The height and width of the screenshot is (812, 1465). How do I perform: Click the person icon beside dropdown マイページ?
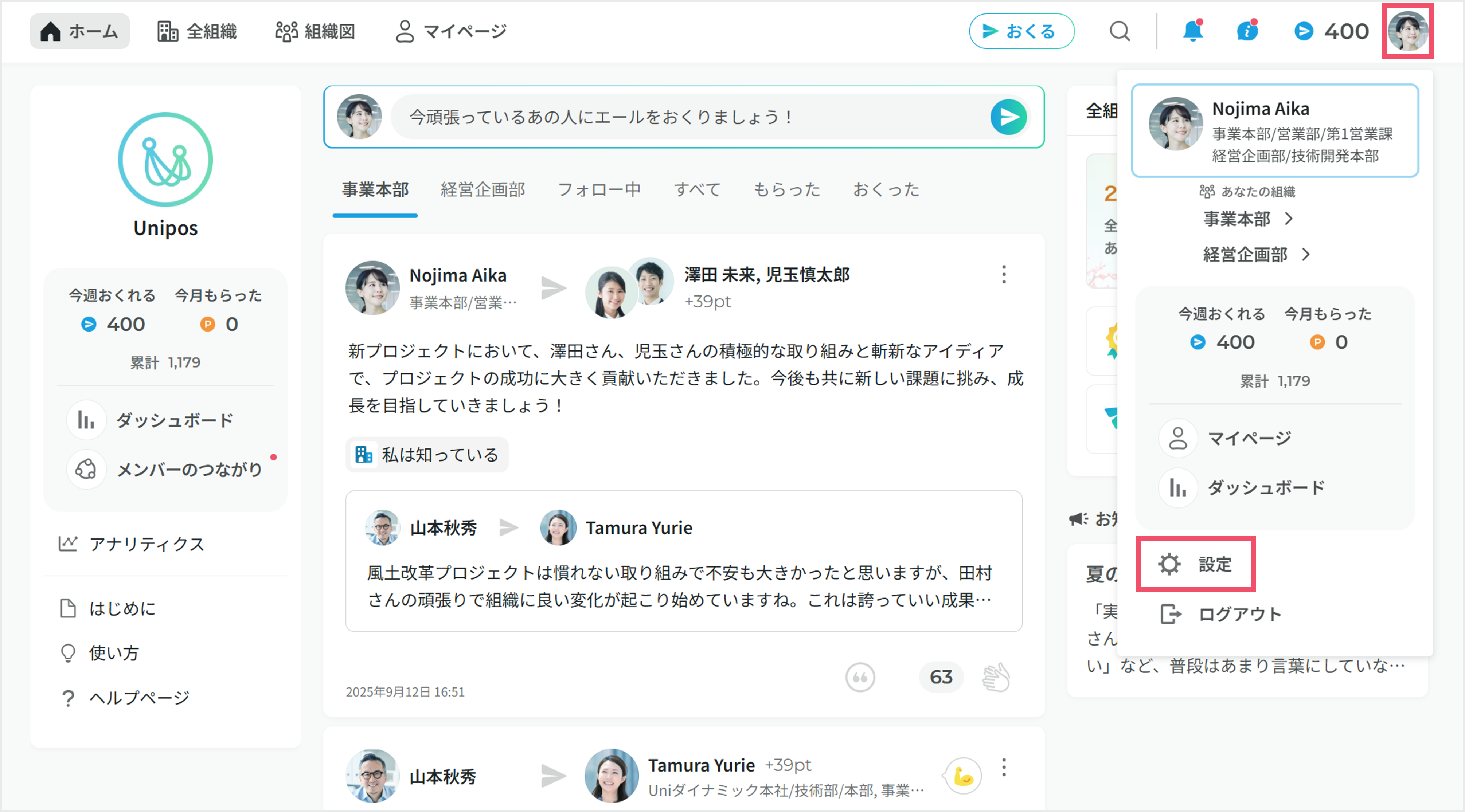coord(1178,438)
